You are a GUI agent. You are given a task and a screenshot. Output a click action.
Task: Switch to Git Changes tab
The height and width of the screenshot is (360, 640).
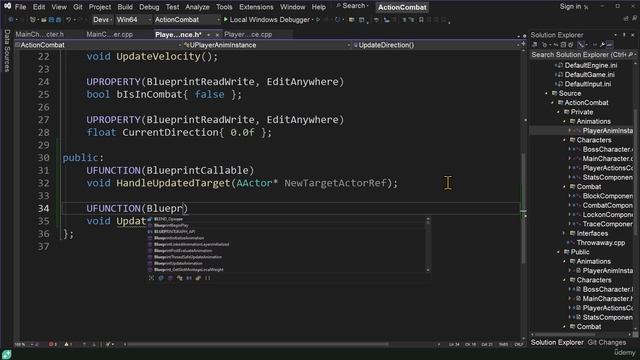point(607,342)
